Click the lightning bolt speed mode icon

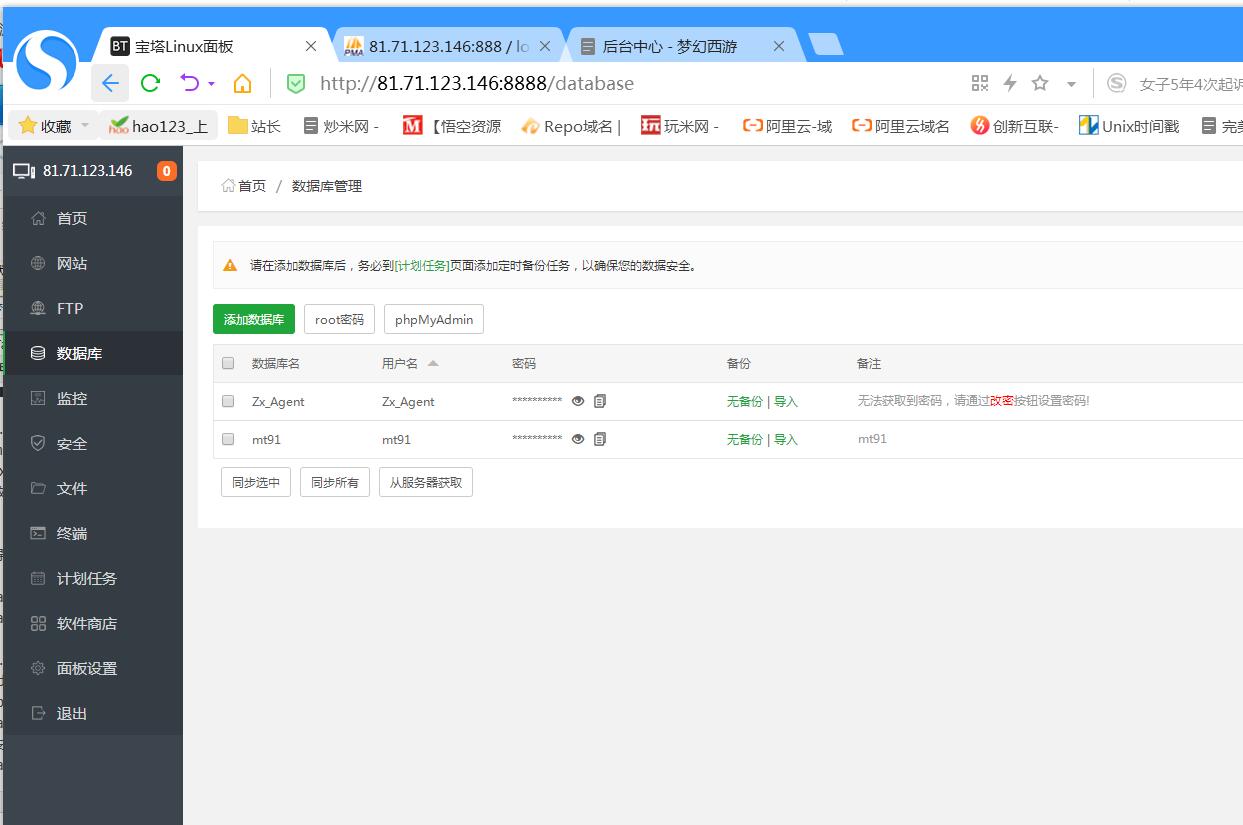click(1010, 83)
